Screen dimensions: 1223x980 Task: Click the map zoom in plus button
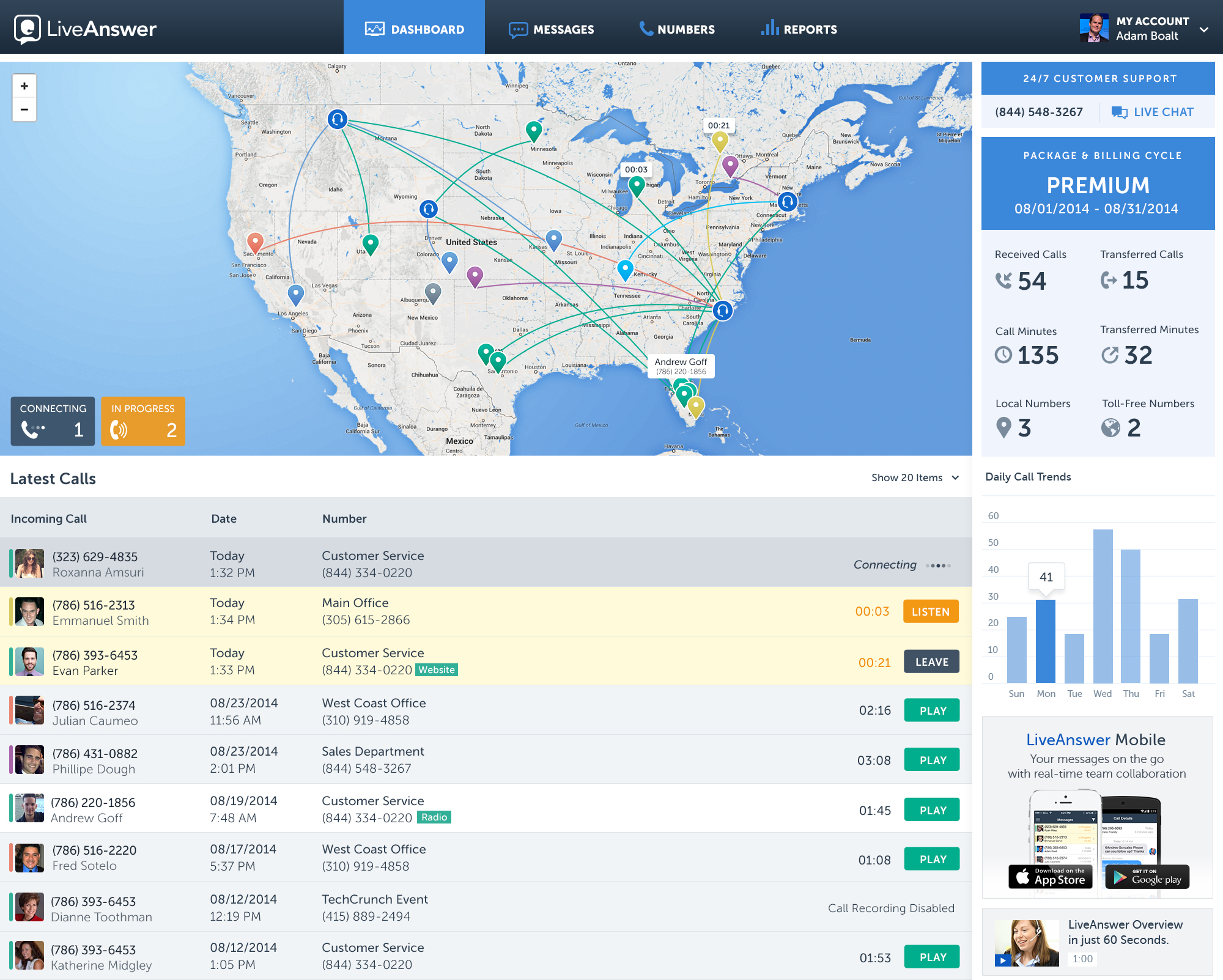[x=24, y=86]
